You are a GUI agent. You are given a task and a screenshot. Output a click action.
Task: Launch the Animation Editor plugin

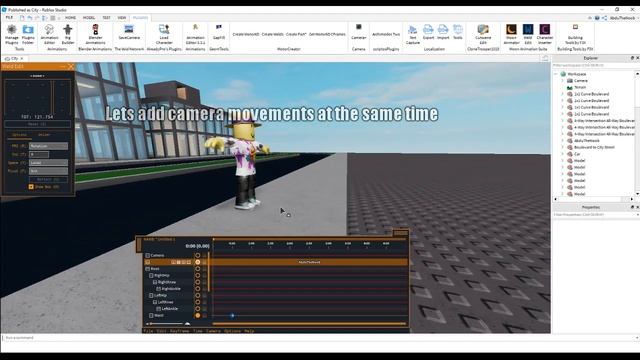pyautogui.click(x=49, y=34)
